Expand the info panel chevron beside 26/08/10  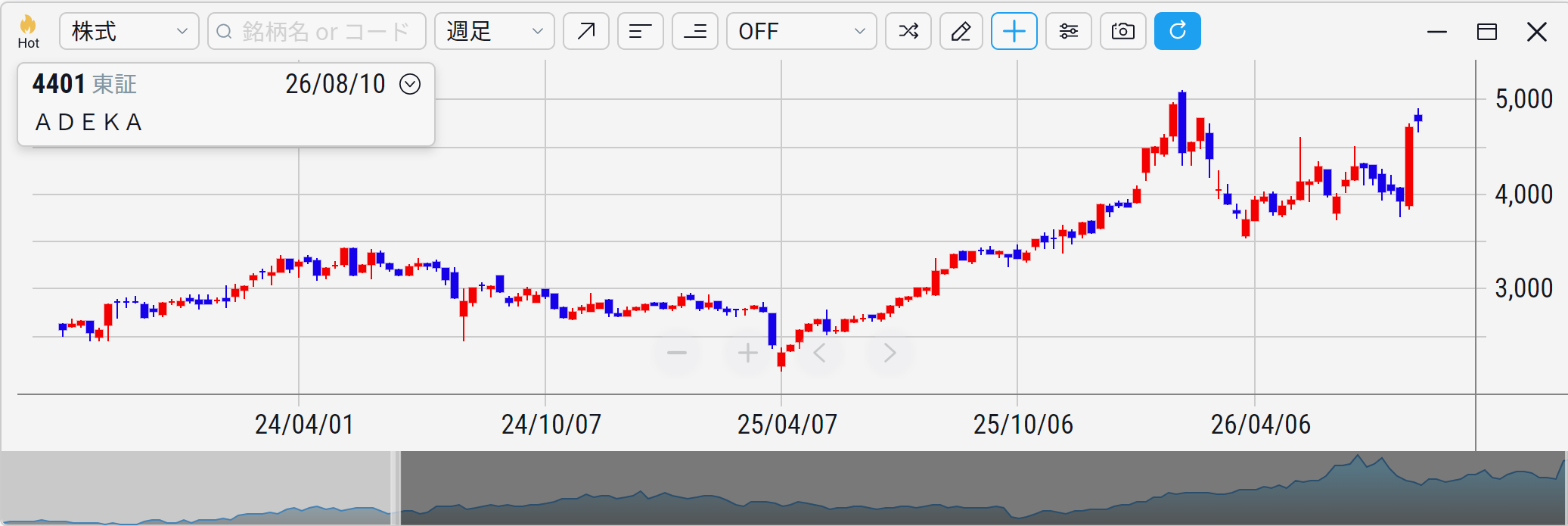click(410, 84)
